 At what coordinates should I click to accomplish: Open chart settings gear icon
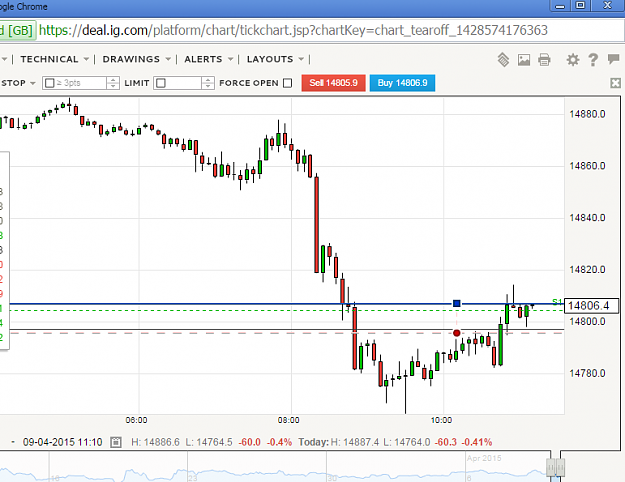pos(573,60)
